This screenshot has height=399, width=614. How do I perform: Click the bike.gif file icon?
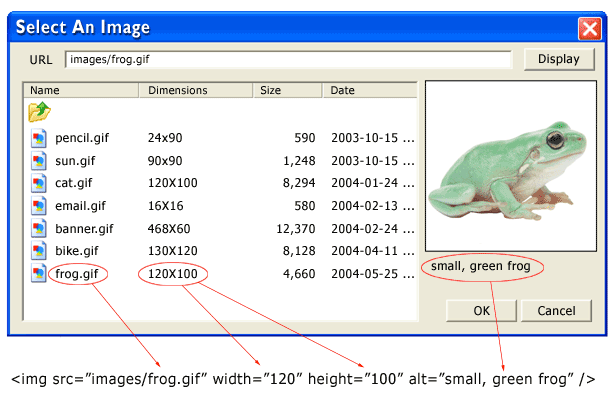click(x=39, y=251)
